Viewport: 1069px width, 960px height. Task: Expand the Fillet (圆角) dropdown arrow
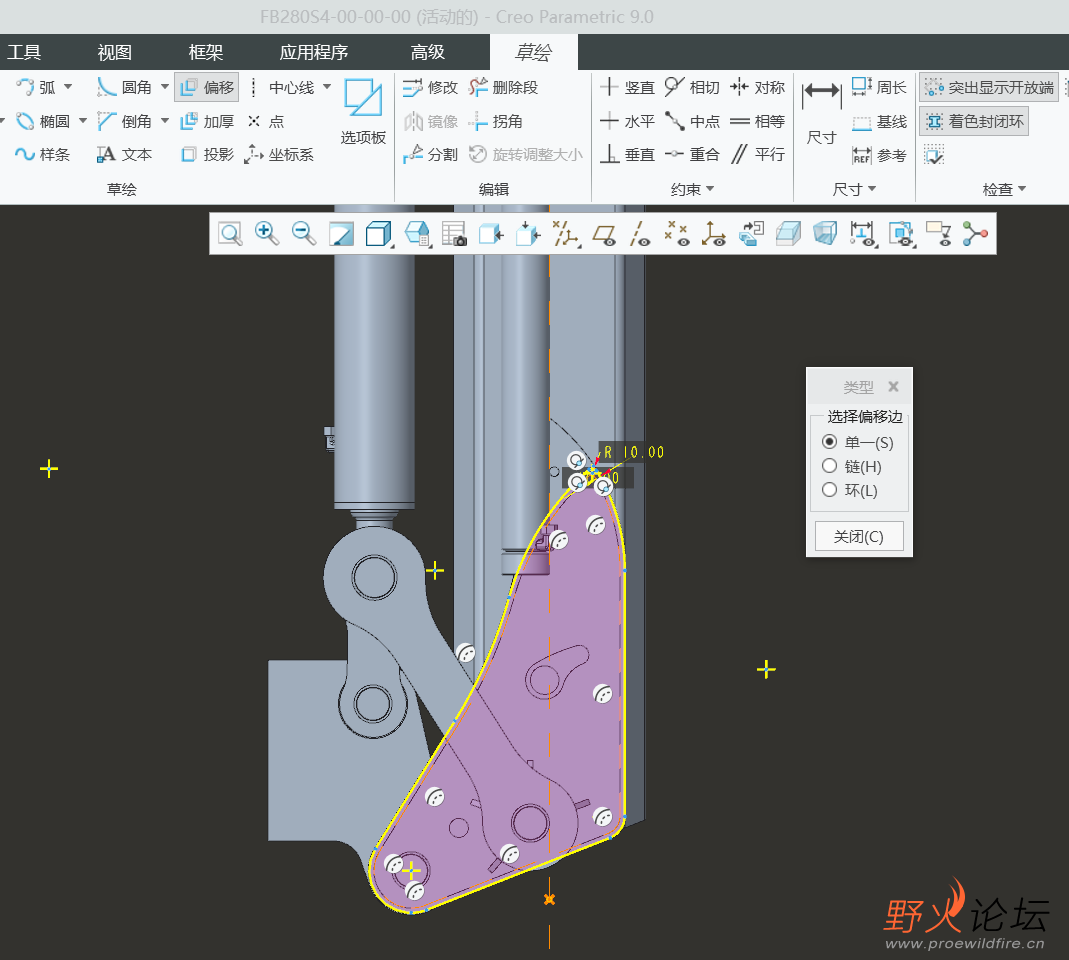(164, 87)
